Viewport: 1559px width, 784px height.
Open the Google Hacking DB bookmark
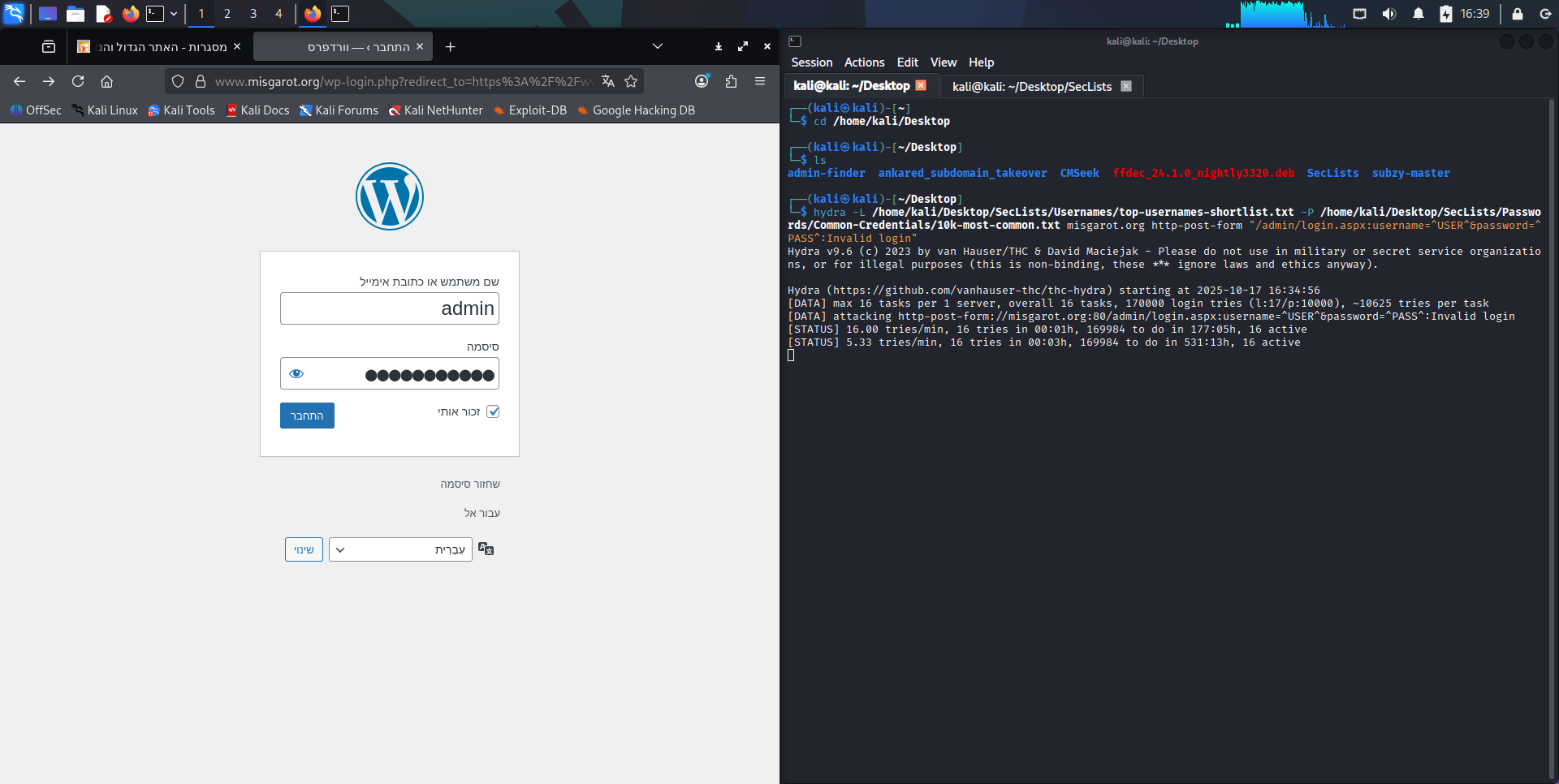636,110
